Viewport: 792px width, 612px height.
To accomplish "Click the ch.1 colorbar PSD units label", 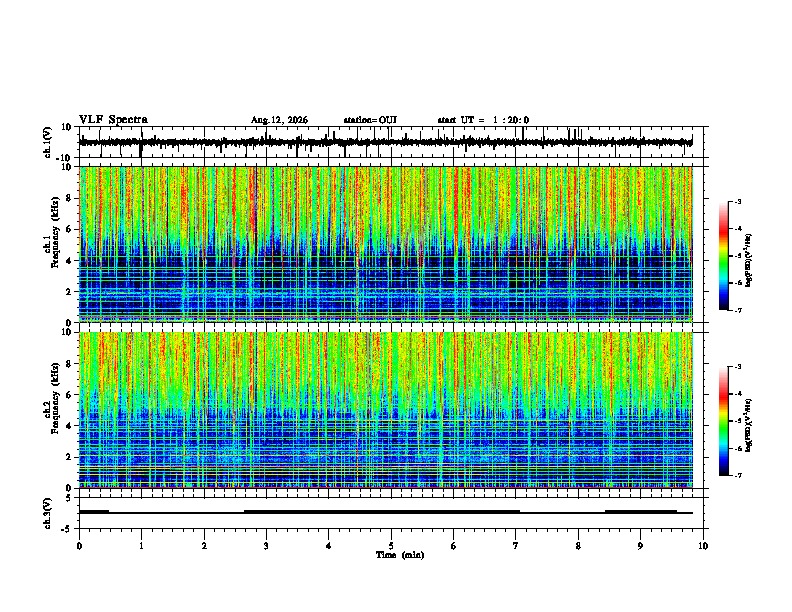I will click(749, 261).
